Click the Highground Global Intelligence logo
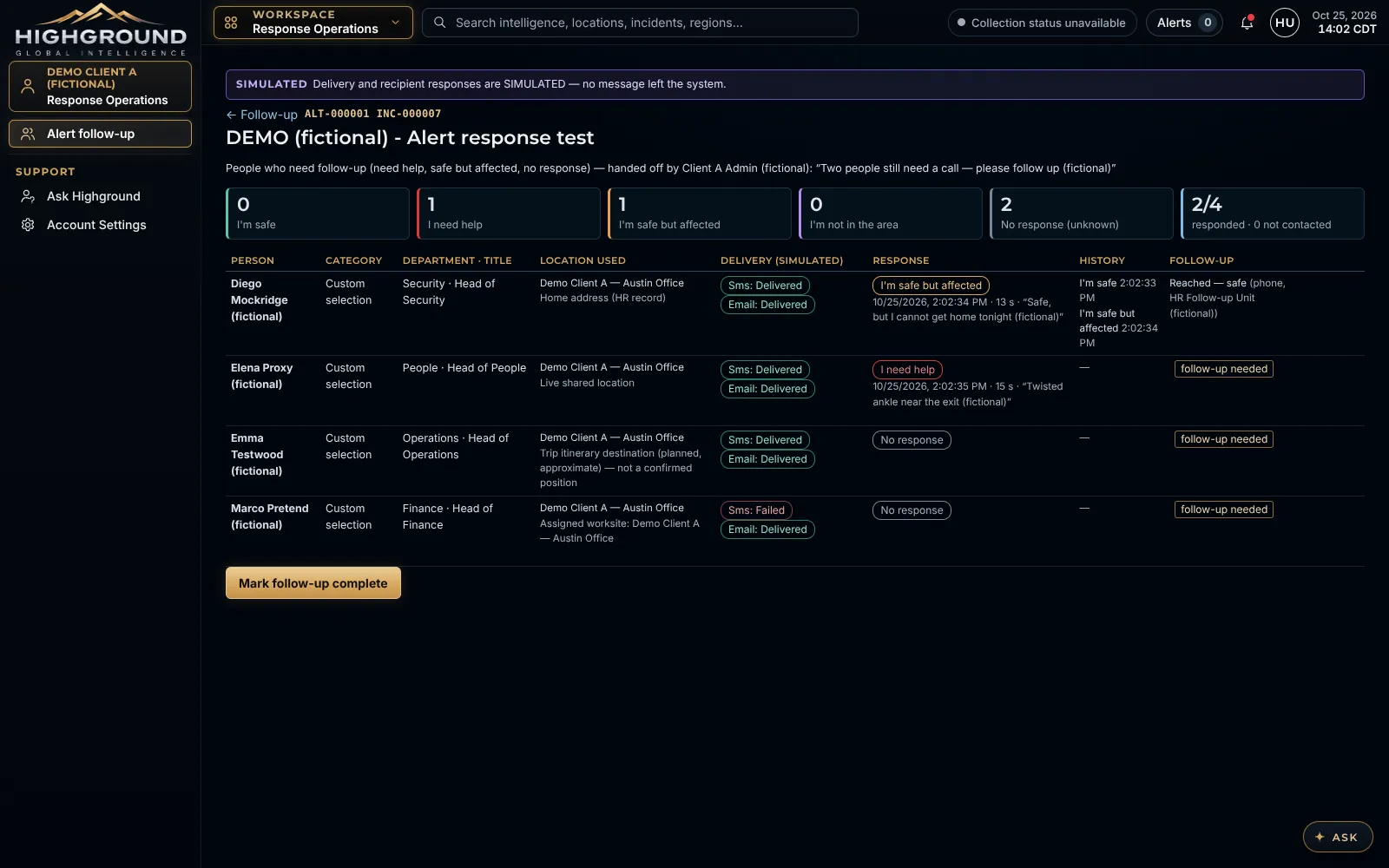1389x868 pixels. point(101,30)
